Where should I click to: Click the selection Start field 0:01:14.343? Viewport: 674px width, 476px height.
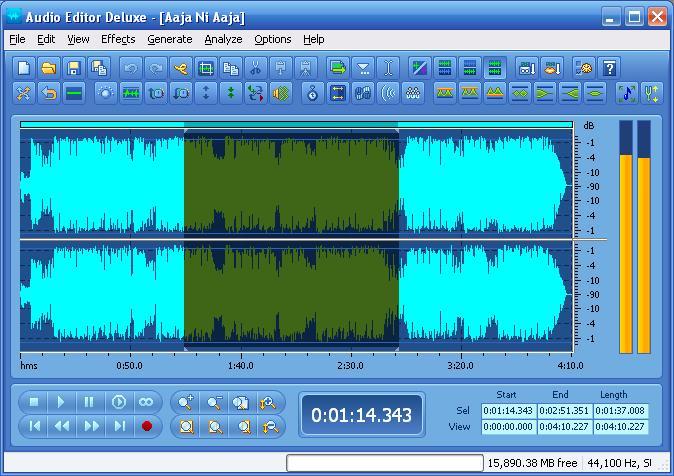(x=509, y=411)
